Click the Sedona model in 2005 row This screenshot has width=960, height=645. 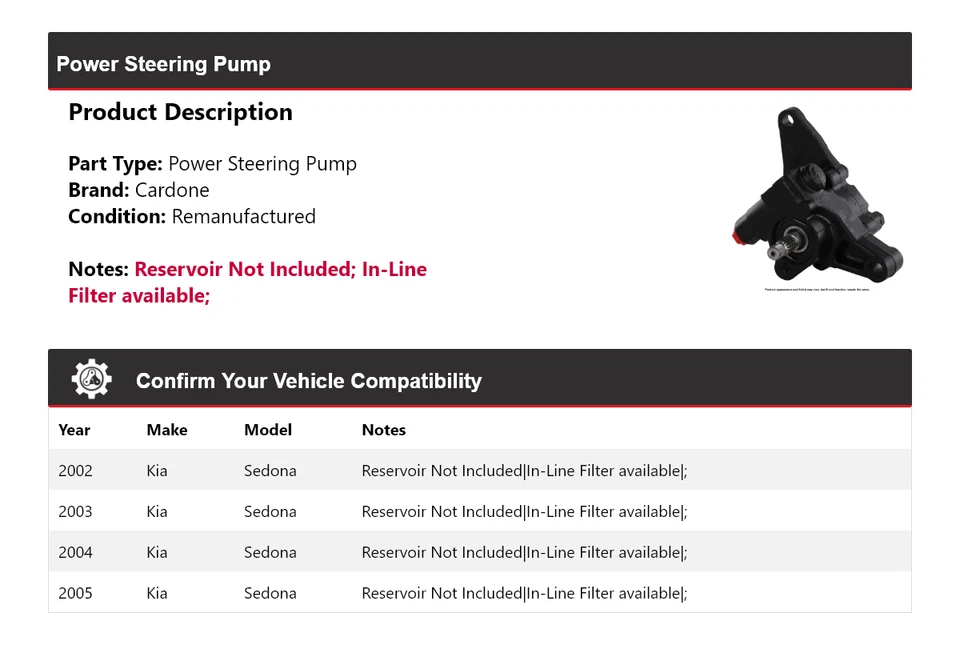270,593
